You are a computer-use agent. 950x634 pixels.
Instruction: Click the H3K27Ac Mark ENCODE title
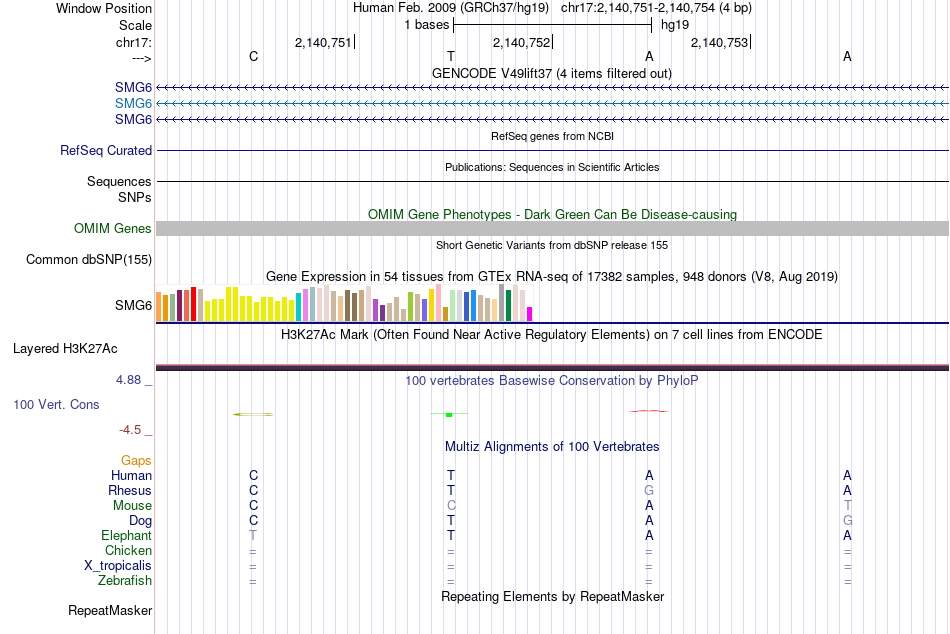click(x=552, y=335)
